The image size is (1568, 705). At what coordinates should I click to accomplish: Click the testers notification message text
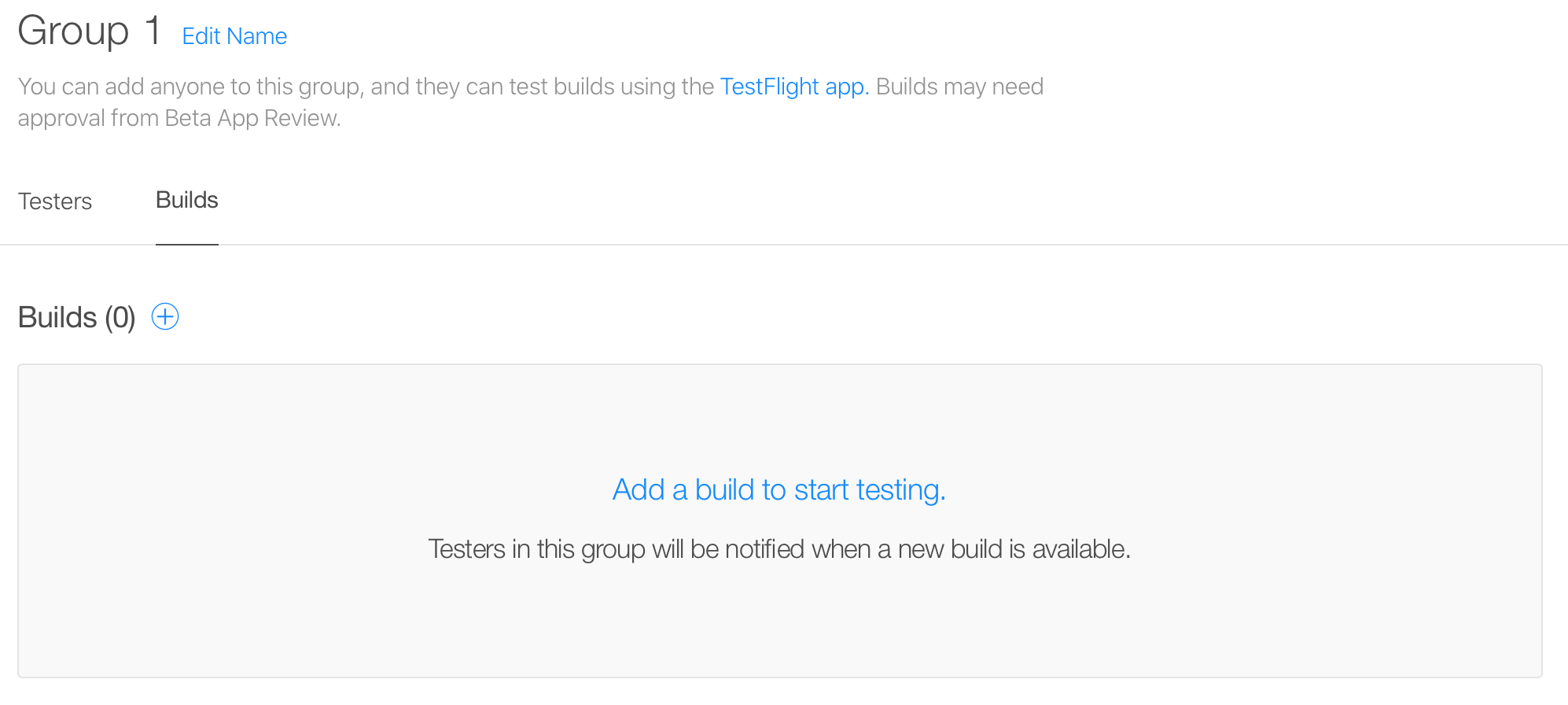[x=778, y=549]
